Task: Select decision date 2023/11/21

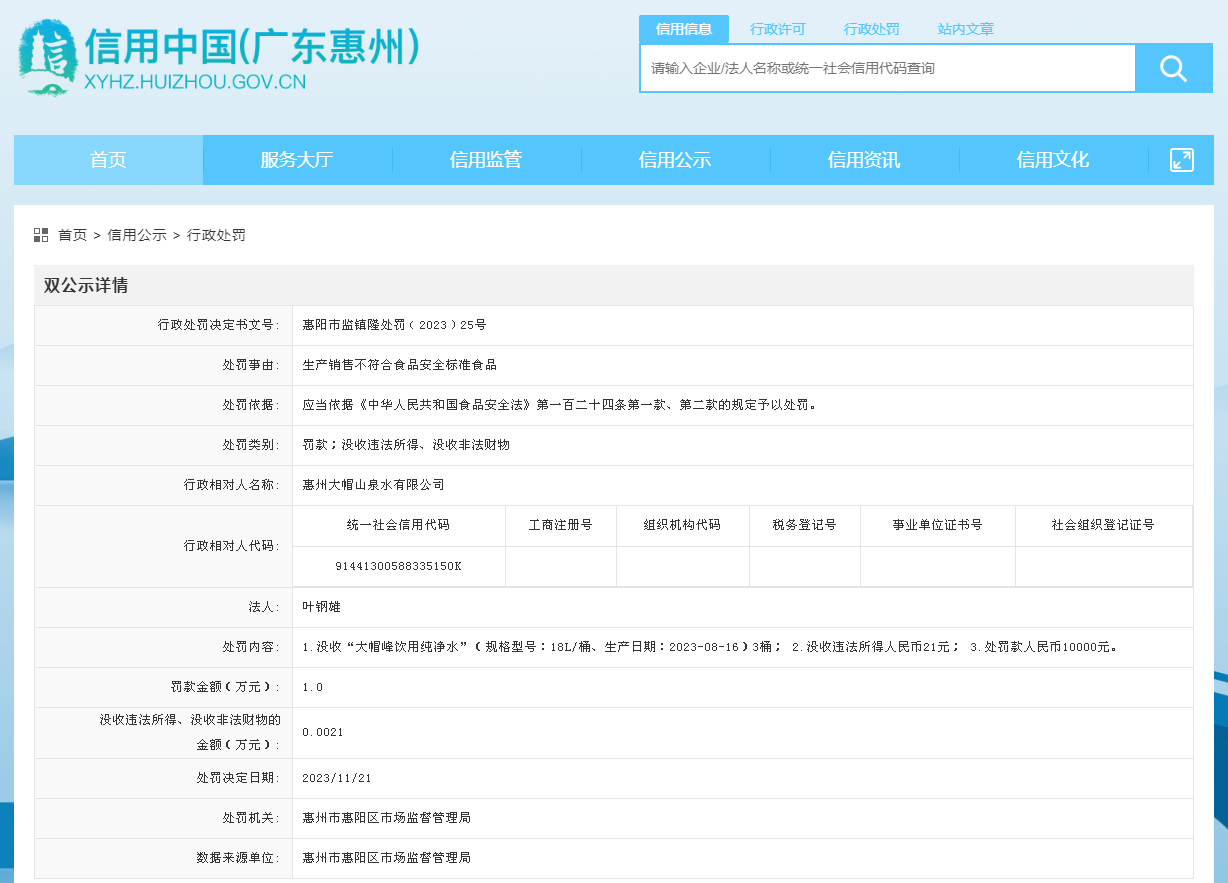Action: [x=336, y=778]
